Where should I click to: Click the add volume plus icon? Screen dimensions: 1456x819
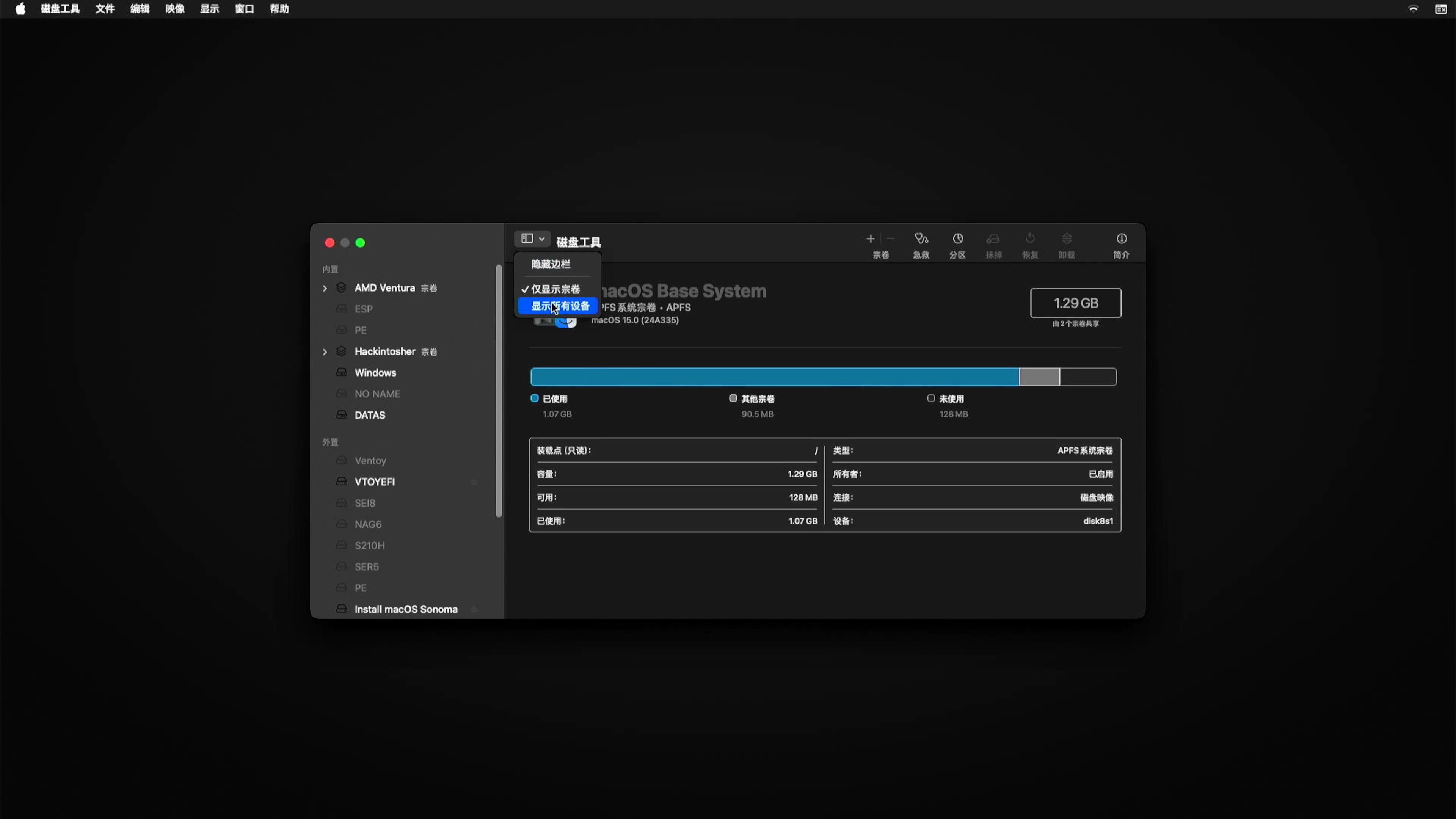click(870, 238)
